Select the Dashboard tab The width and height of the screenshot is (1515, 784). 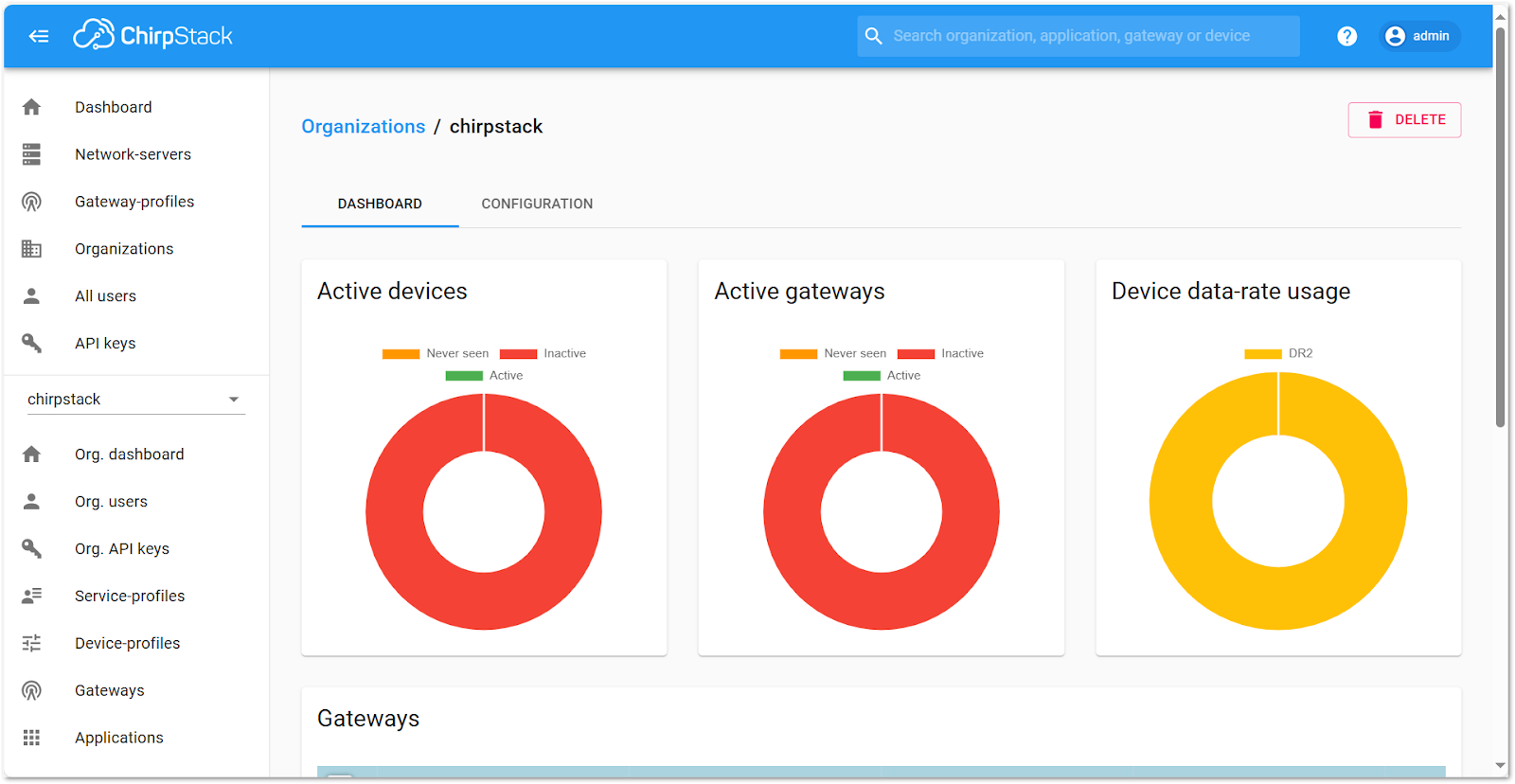tap(380, 204)
